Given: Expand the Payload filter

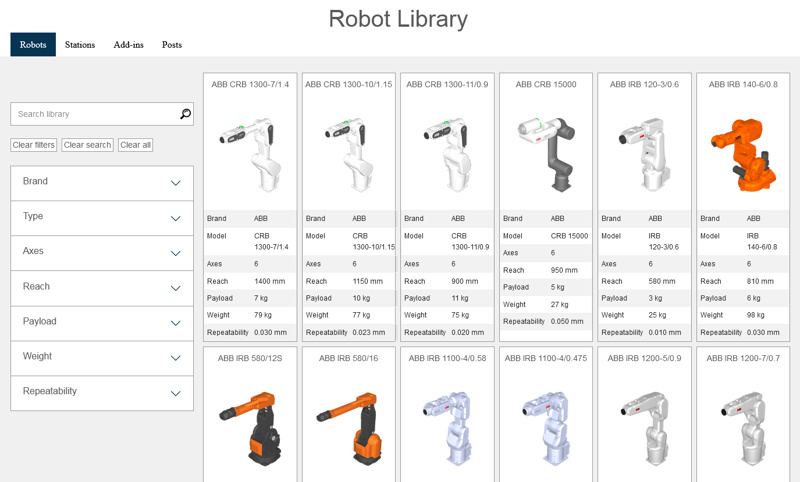Looking at the screenshot, I should [x=102, y=323].
